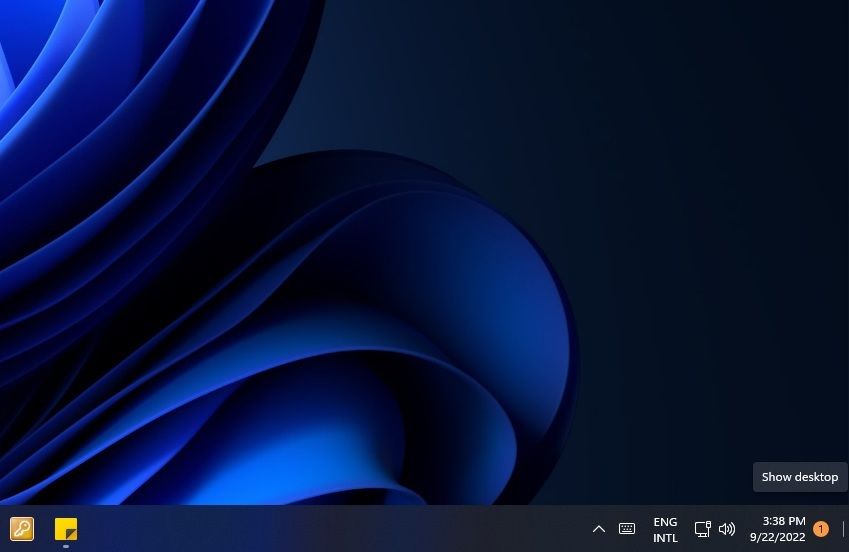Screen dimensions: 849x552
Task: Open the orange notification count badge
Action: pos(821,529)
